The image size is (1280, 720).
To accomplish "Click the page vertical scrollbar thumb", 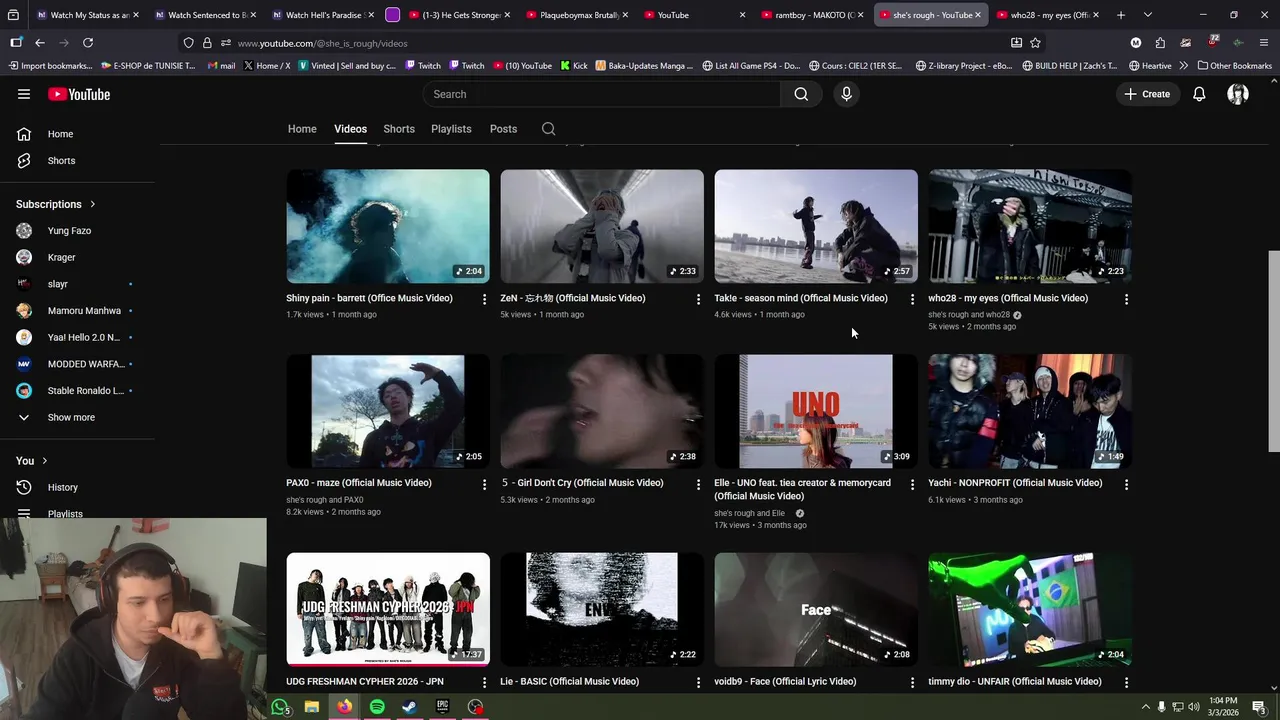I will [x=1273, y=351].
